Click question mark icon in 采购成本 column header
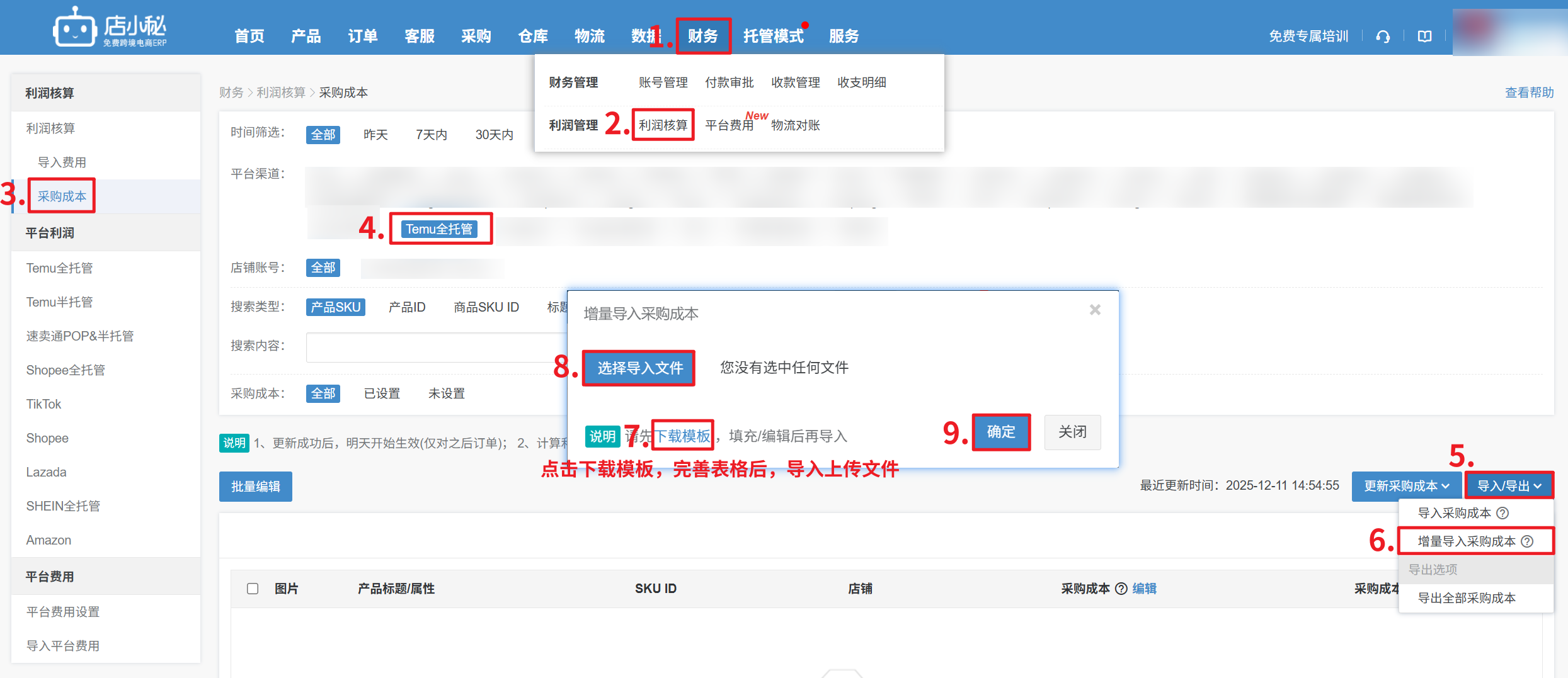 coord(1121,589)
